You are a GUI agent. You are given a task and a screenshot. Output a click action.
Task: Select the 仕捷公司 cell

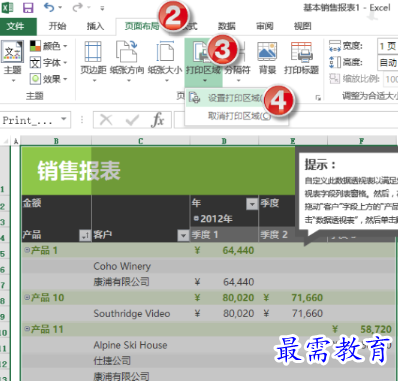pos(141,361)
